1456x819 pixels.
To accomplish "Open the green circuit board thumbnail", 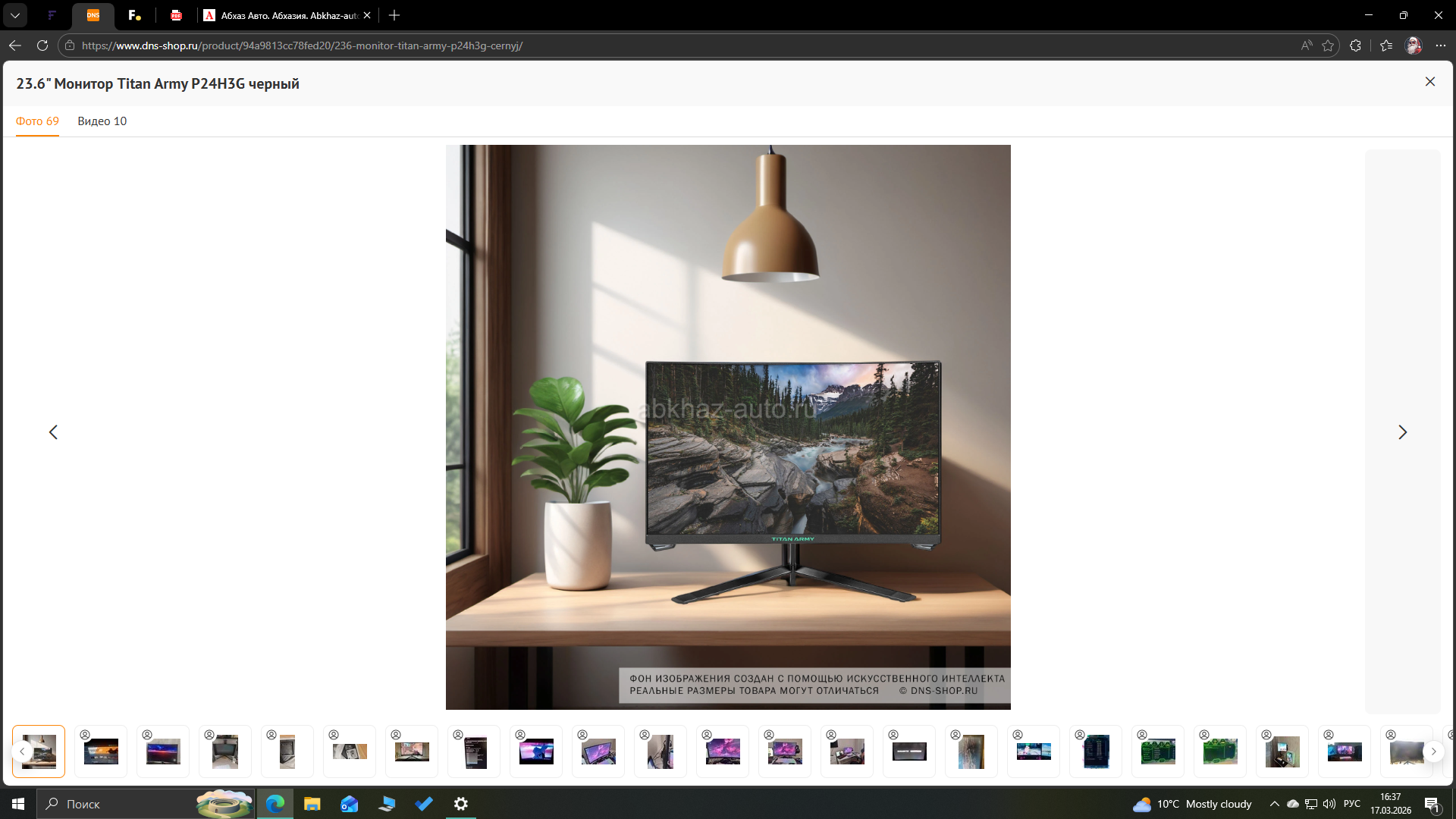I will [x=1158, y=752].
